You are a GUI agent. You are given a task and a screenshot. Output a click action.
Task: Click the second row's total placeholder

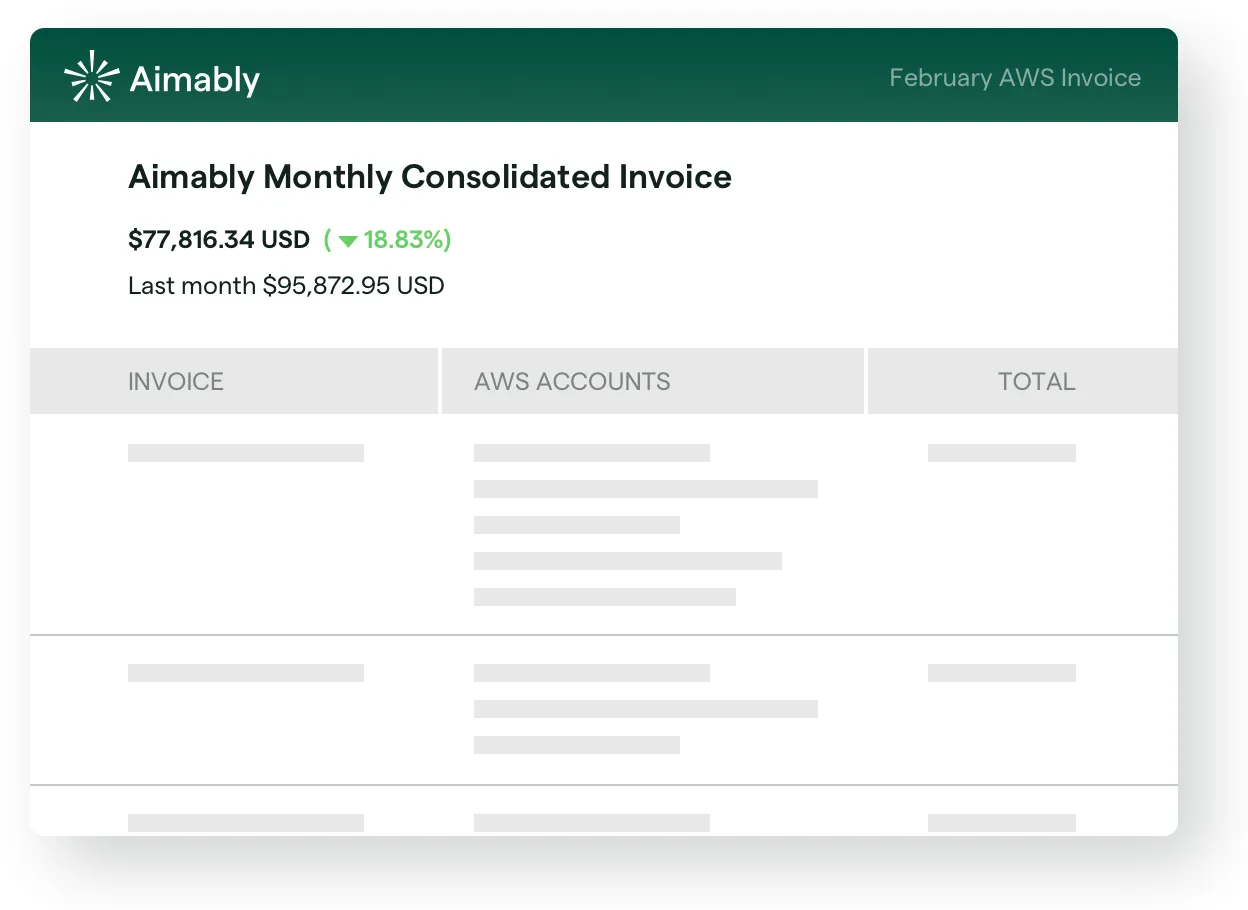coord(1001,673)
